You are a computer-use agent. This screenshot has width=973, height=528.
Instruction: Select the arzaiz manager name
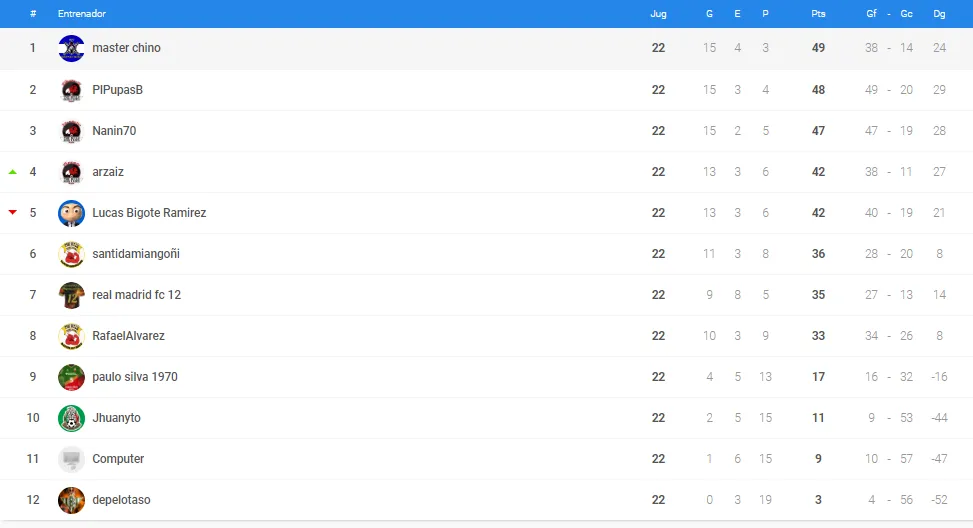pyautogui.click(x=108, y=172)
